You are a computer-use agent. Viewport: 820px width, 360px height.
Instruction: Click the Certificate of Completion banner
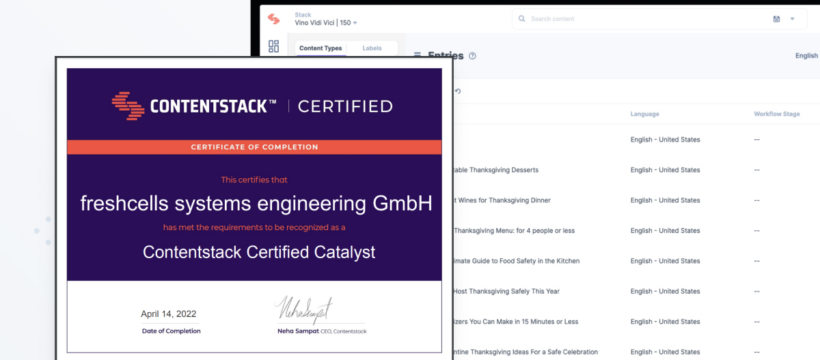coord(254,147)
